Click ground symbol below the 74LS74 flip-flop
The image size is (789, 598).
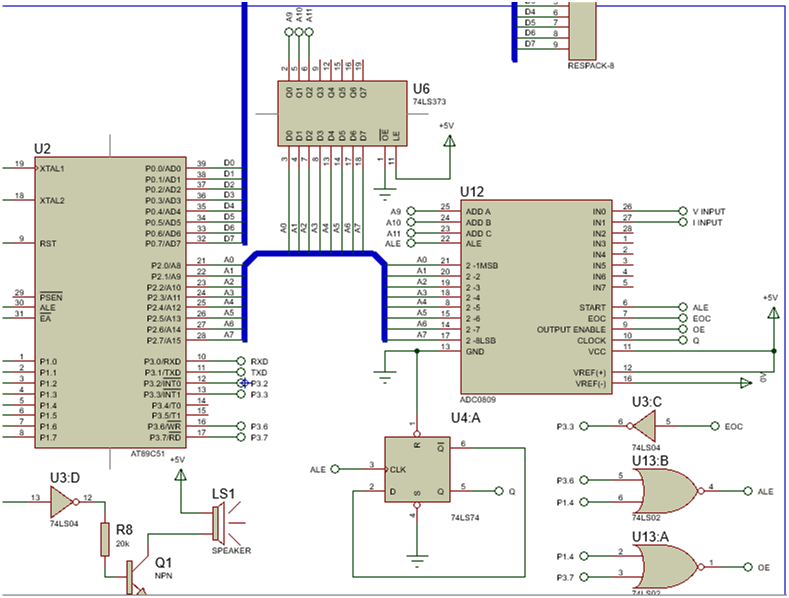tap(417, 561)
